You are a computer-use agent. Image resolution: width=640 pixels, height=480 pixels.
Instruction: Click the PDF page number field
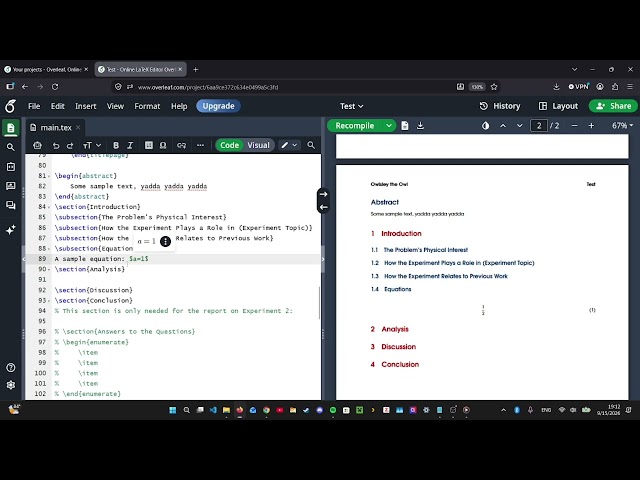coord(539,126)
